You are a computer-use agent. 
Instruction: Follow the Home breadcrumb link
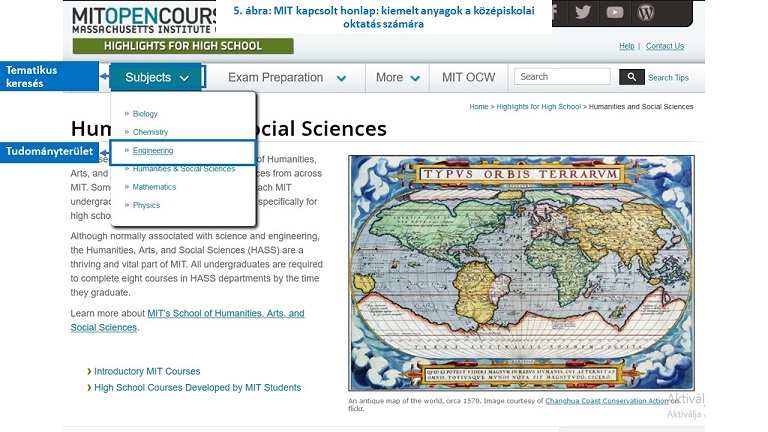click(x=479, y=106)
